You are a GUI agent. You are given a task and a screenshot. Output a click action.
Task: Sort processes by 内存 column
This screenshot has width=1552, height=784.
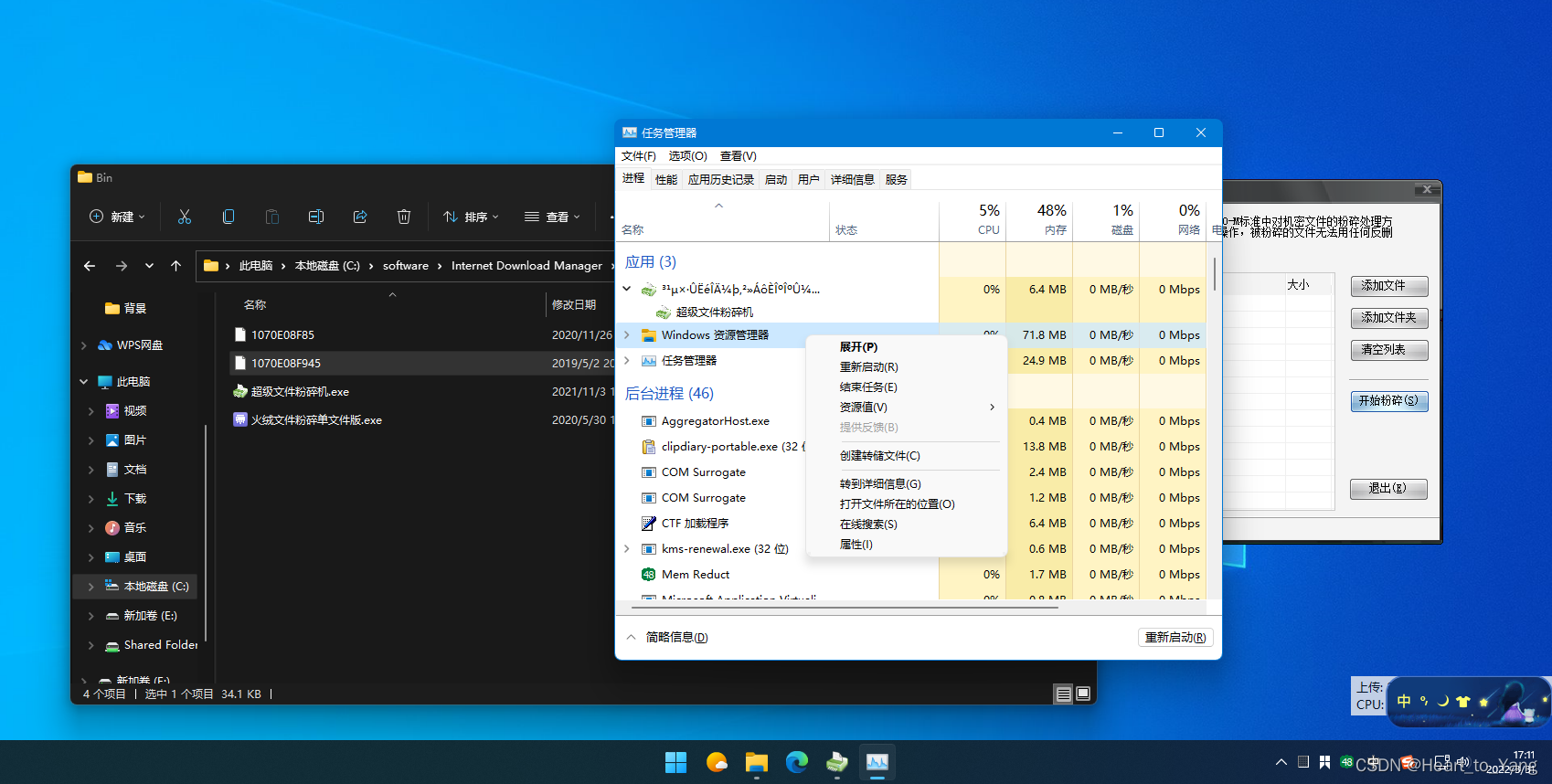tap(1039, 219)
